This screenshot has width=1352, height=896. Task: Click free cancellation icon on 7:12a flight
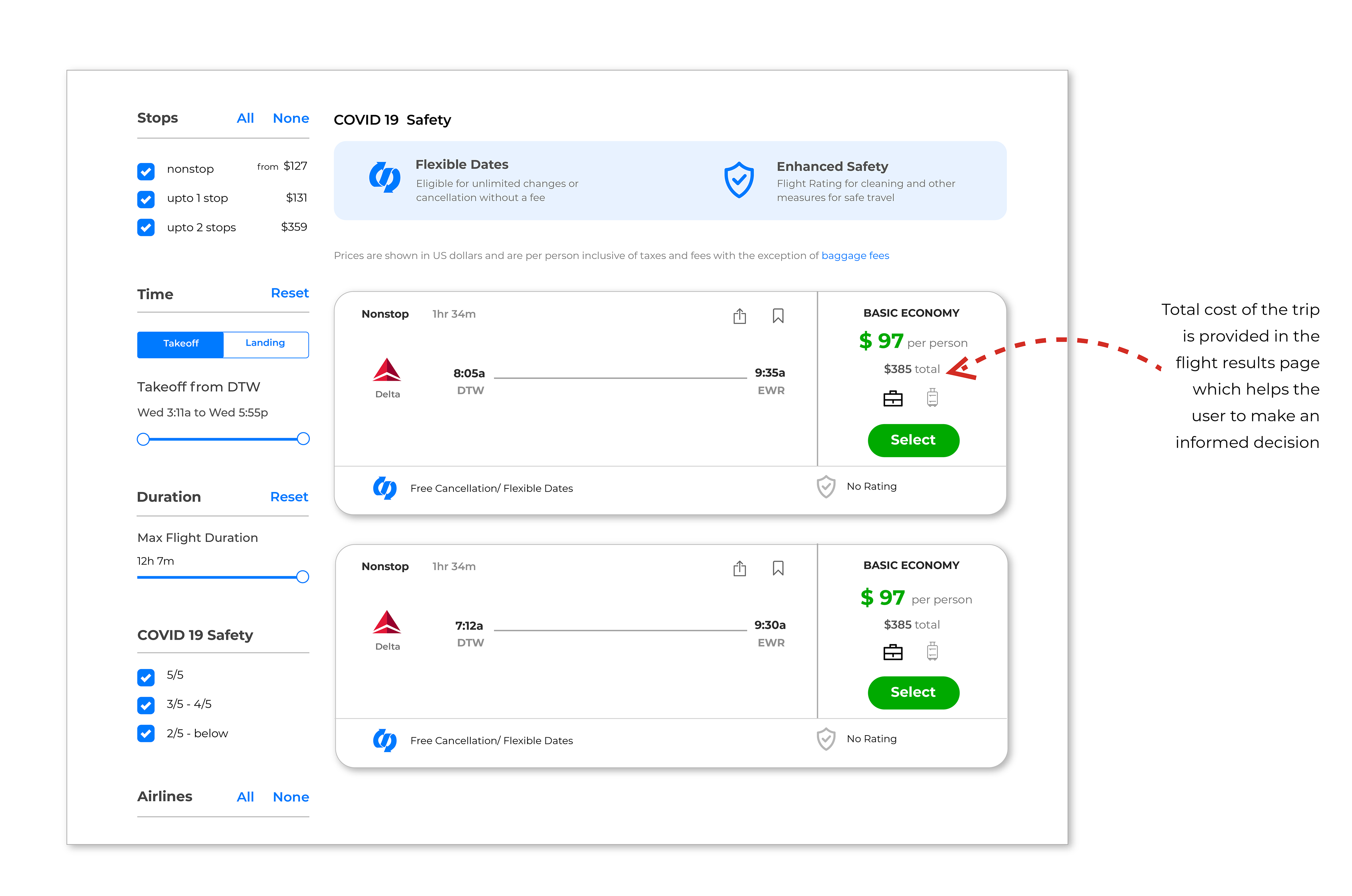384,740
